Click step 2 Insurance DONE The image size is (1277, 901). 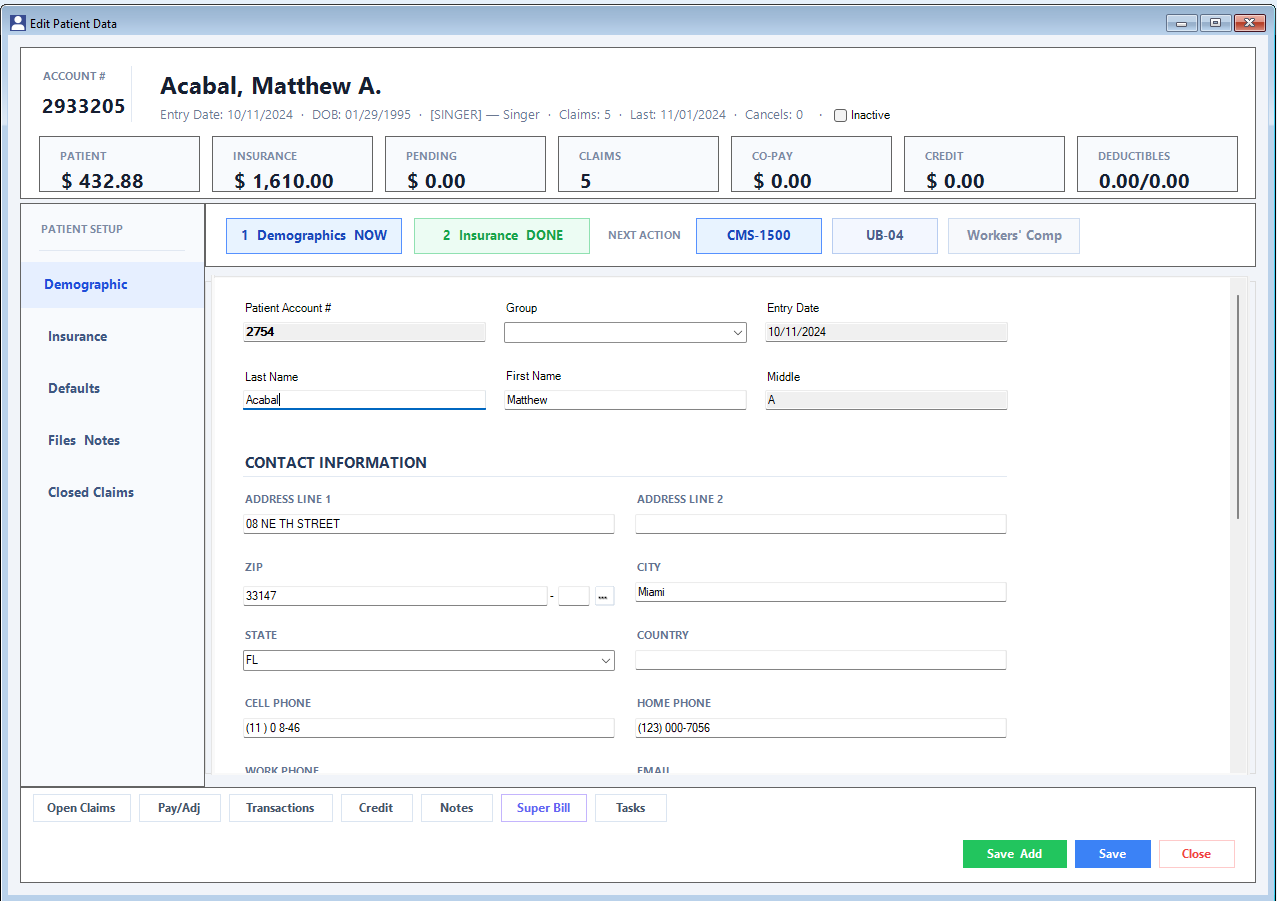click(502, 236)
